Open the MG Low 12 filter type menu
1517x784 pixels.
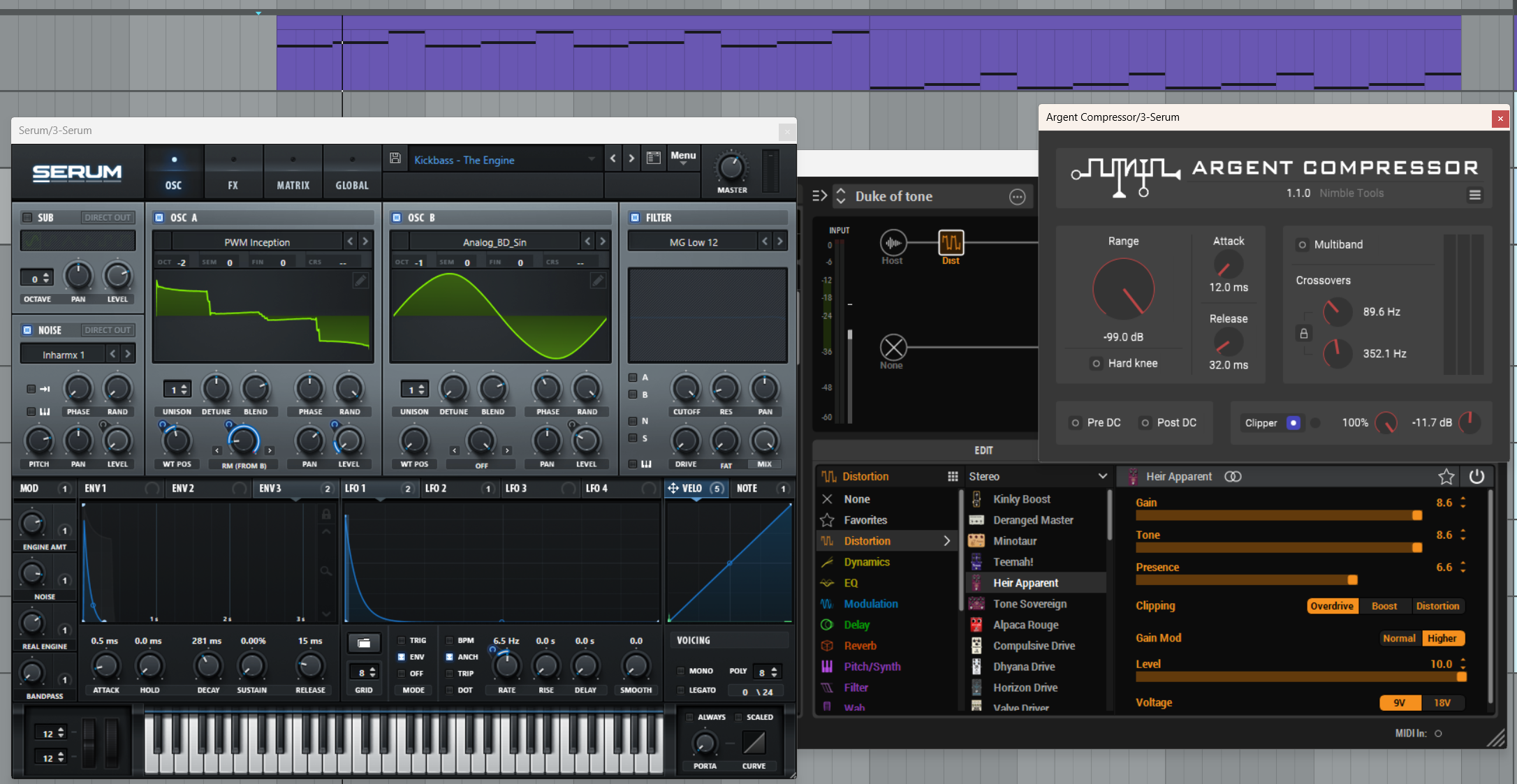pos(693,242)
